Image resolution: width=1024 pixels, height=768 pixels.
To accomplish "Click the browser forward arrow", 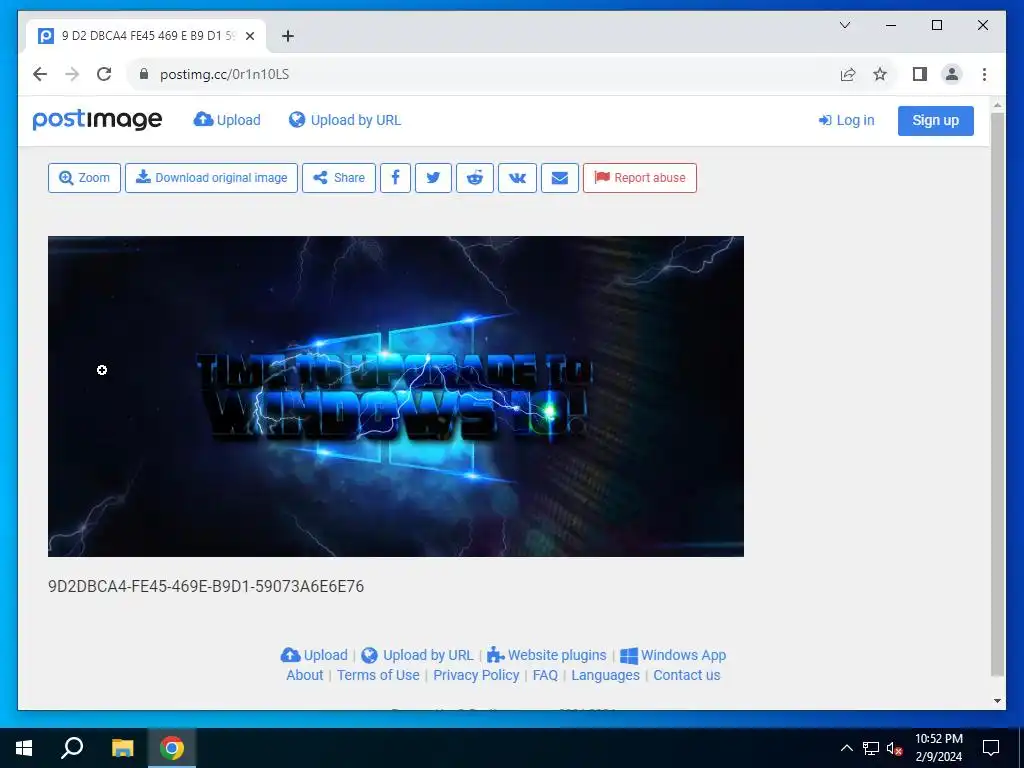I will [x=72, y=74].
